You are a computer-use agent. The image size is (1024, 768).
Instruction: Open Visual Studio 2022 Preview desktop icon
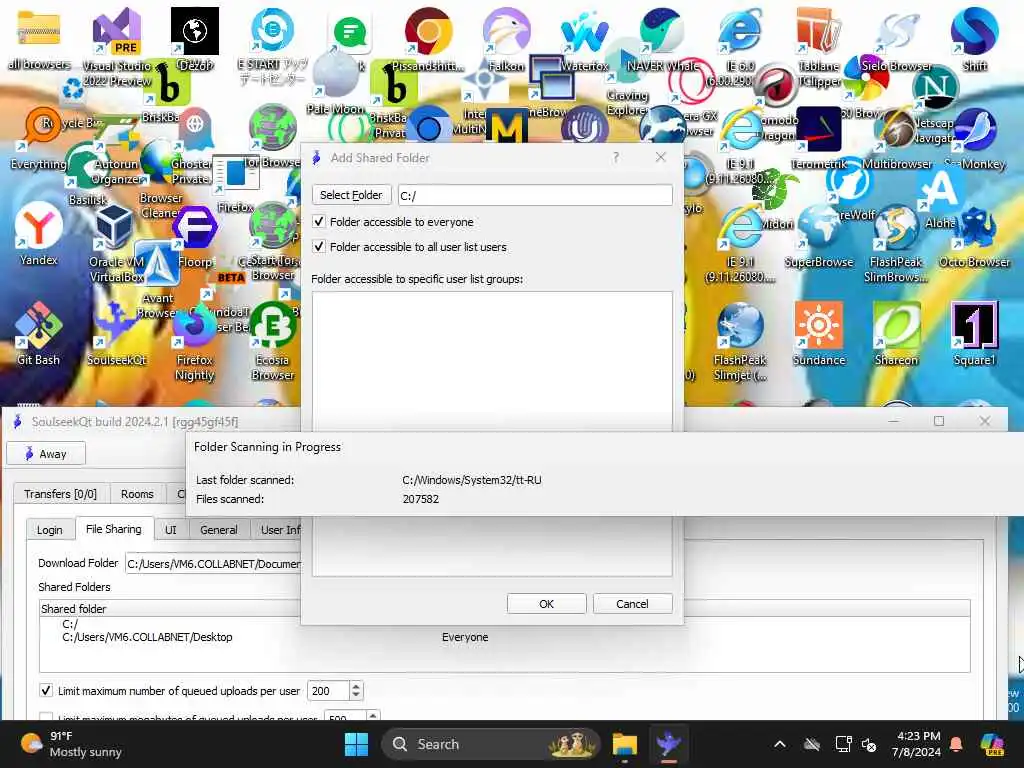coord(117,46)
